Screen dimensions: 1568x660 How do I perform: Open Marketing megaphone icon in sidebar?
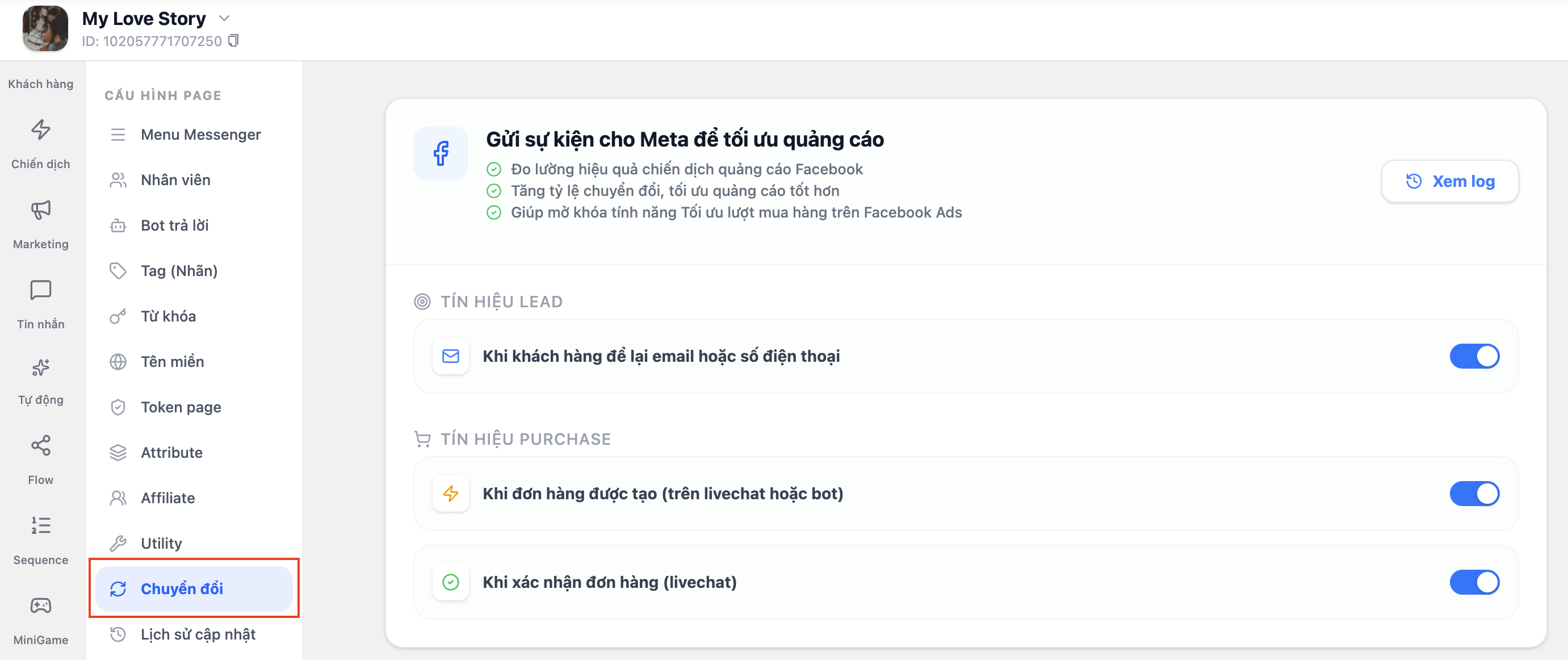[41, 210]
